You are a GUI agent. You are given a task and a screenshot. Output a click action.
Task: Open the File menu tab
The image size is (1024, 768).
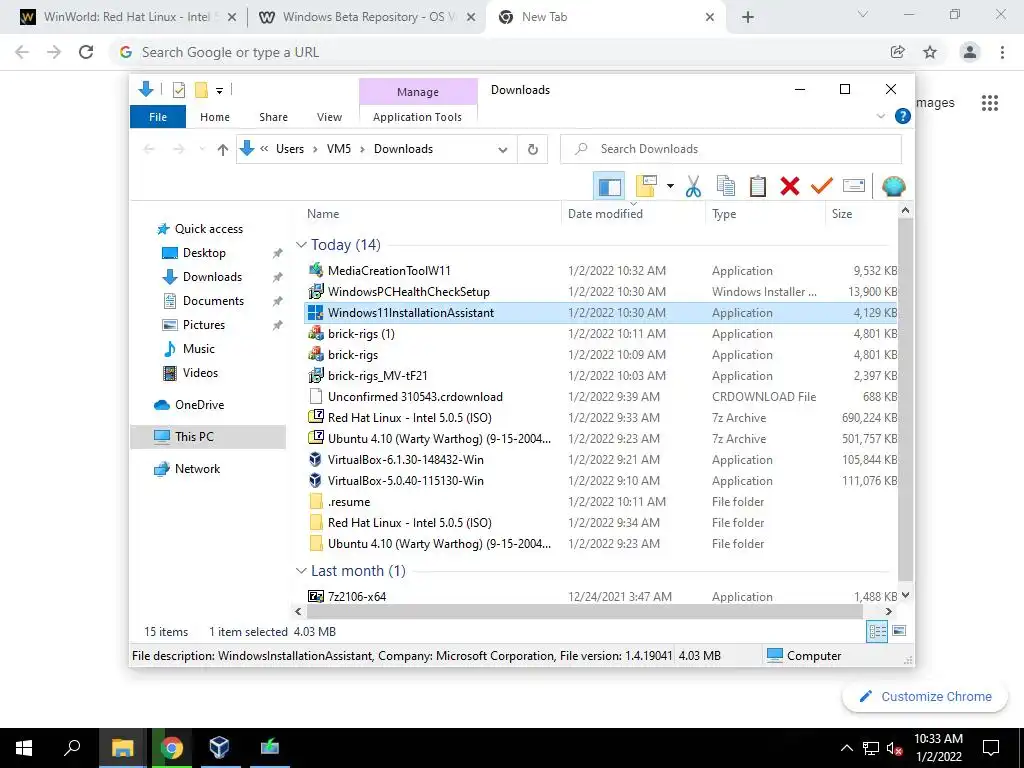(158, 117)
